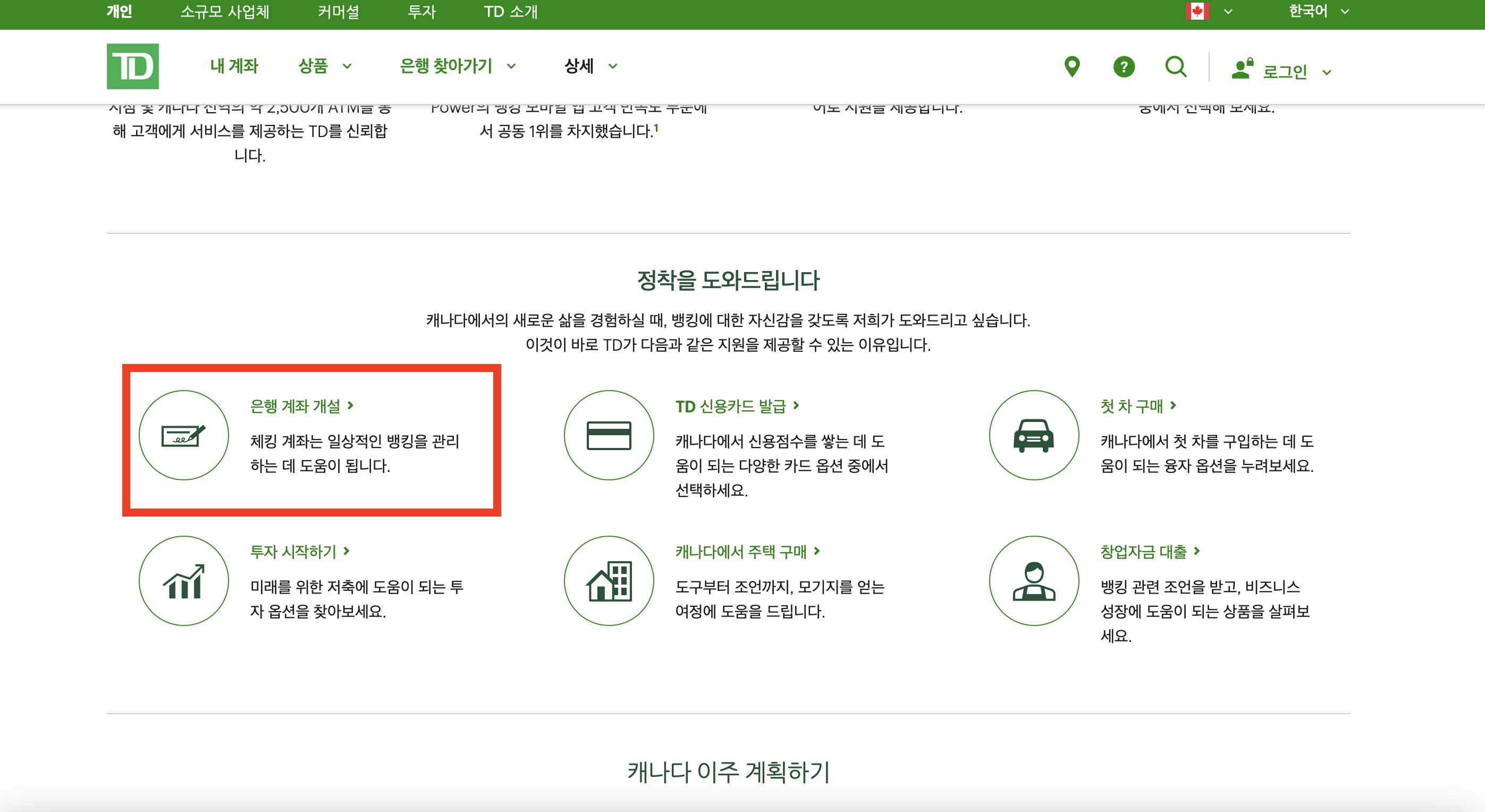Screen dimensions: 1485x812
Task: Open search with magnifier icon
Action: pos(1176,67)
